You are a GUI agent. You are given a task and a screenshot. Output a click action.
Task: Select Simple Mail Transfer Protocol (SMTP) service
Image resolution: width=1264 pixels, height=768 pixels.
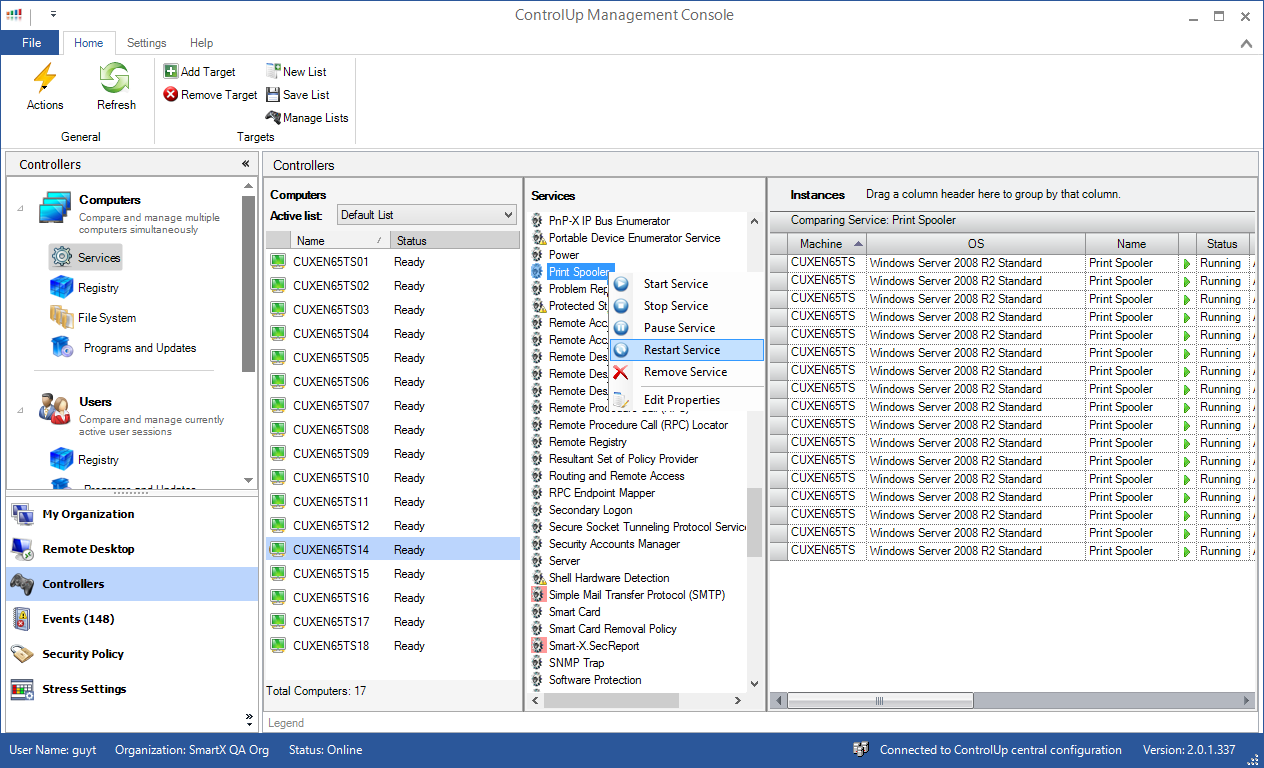pyautogui.click(x=637, y=595)
